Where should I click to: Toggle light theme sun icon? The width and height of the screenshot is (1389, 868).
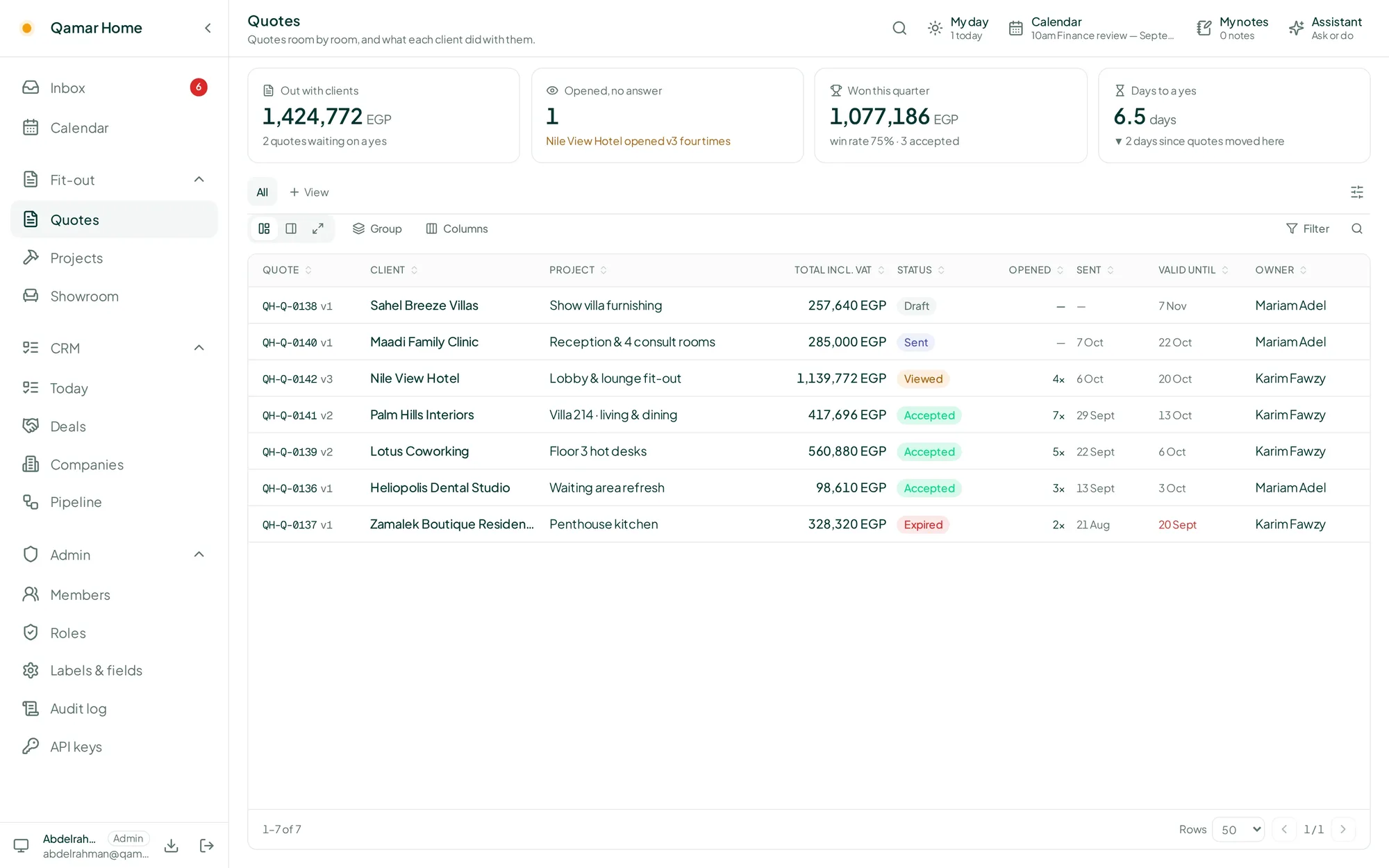tap(935, 28)
